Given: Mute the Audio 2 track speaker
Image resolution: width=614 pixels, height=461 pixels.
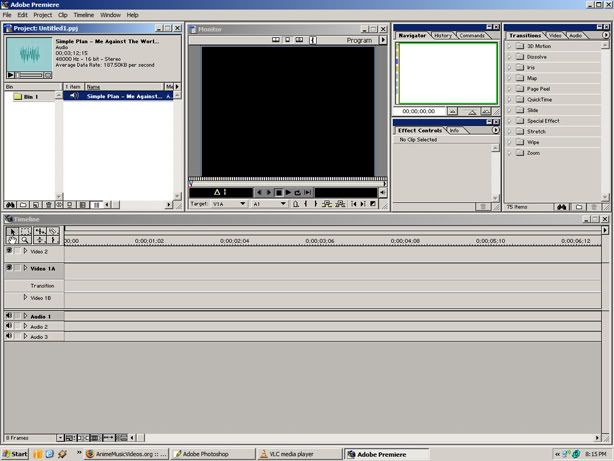Looking at the screenshot, I should [x=9, y=326].
